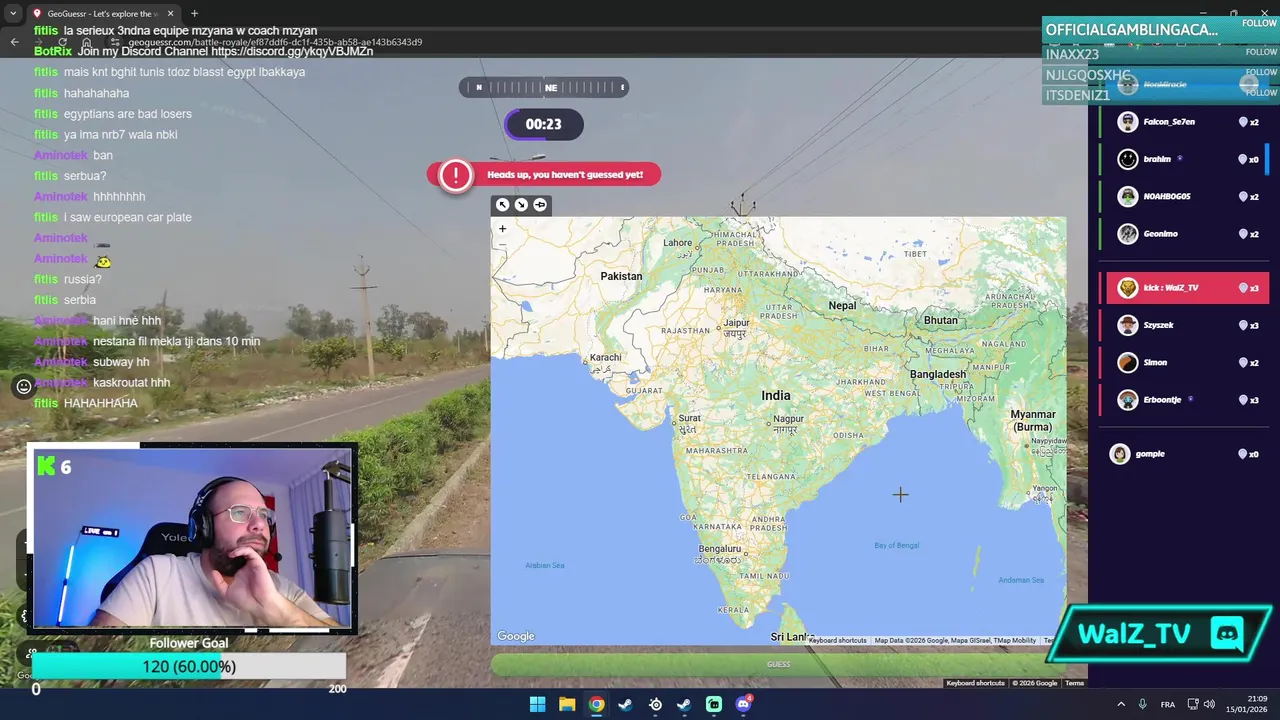Click the Myanmar (Burma) label on map
1280x720 pixels.
pos(1033,420)
